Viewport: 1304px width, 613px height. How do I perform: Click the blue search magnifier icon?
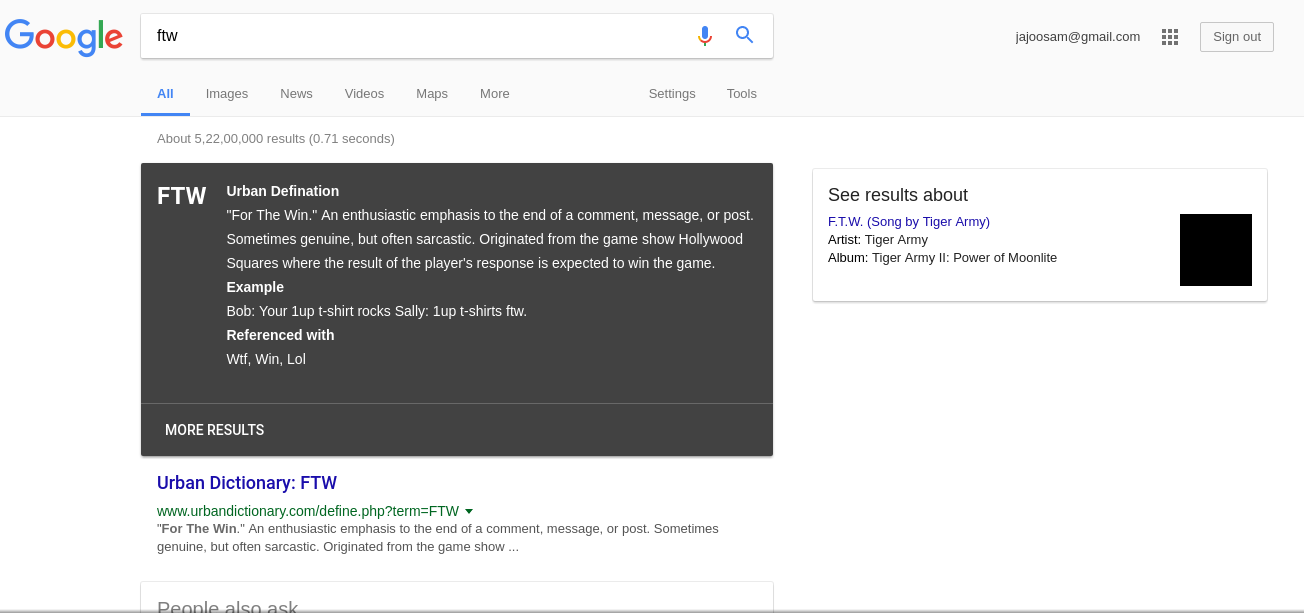point(745,35)
